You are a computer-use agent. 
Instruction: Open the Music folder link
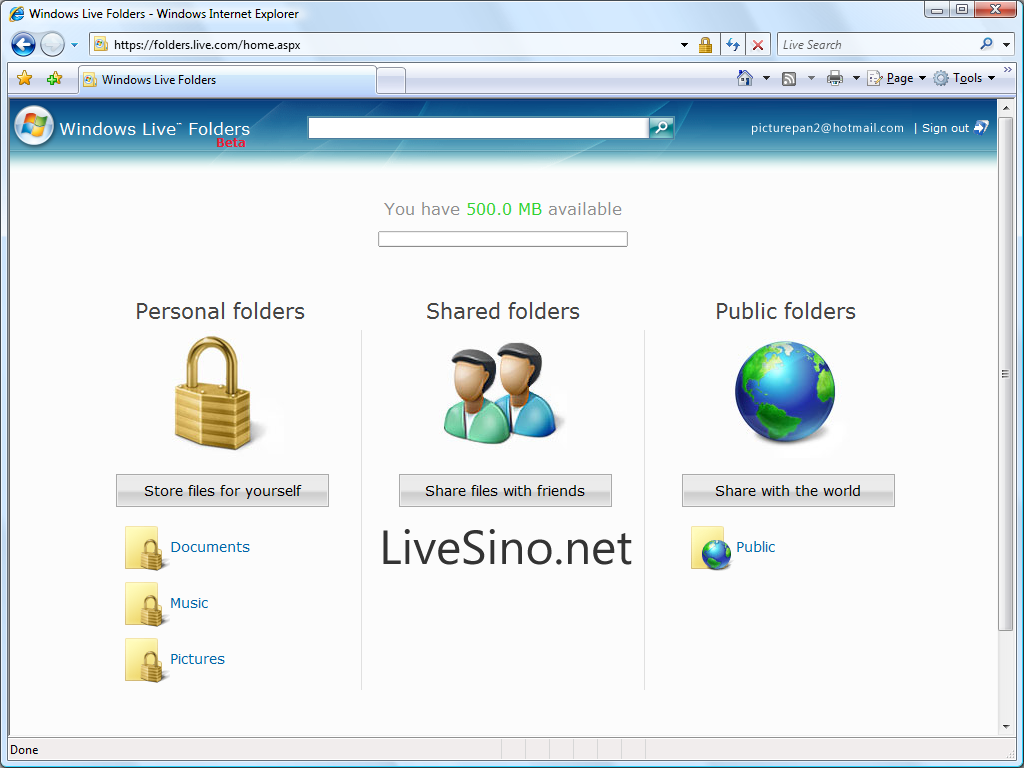pos(189,603)
